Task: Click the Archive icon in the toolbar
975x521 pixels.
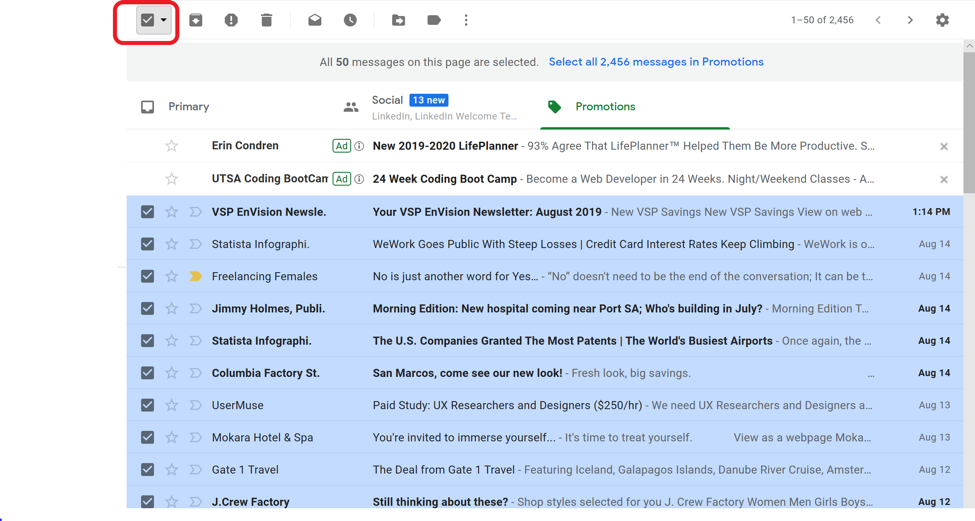Action: pos(196,20)
